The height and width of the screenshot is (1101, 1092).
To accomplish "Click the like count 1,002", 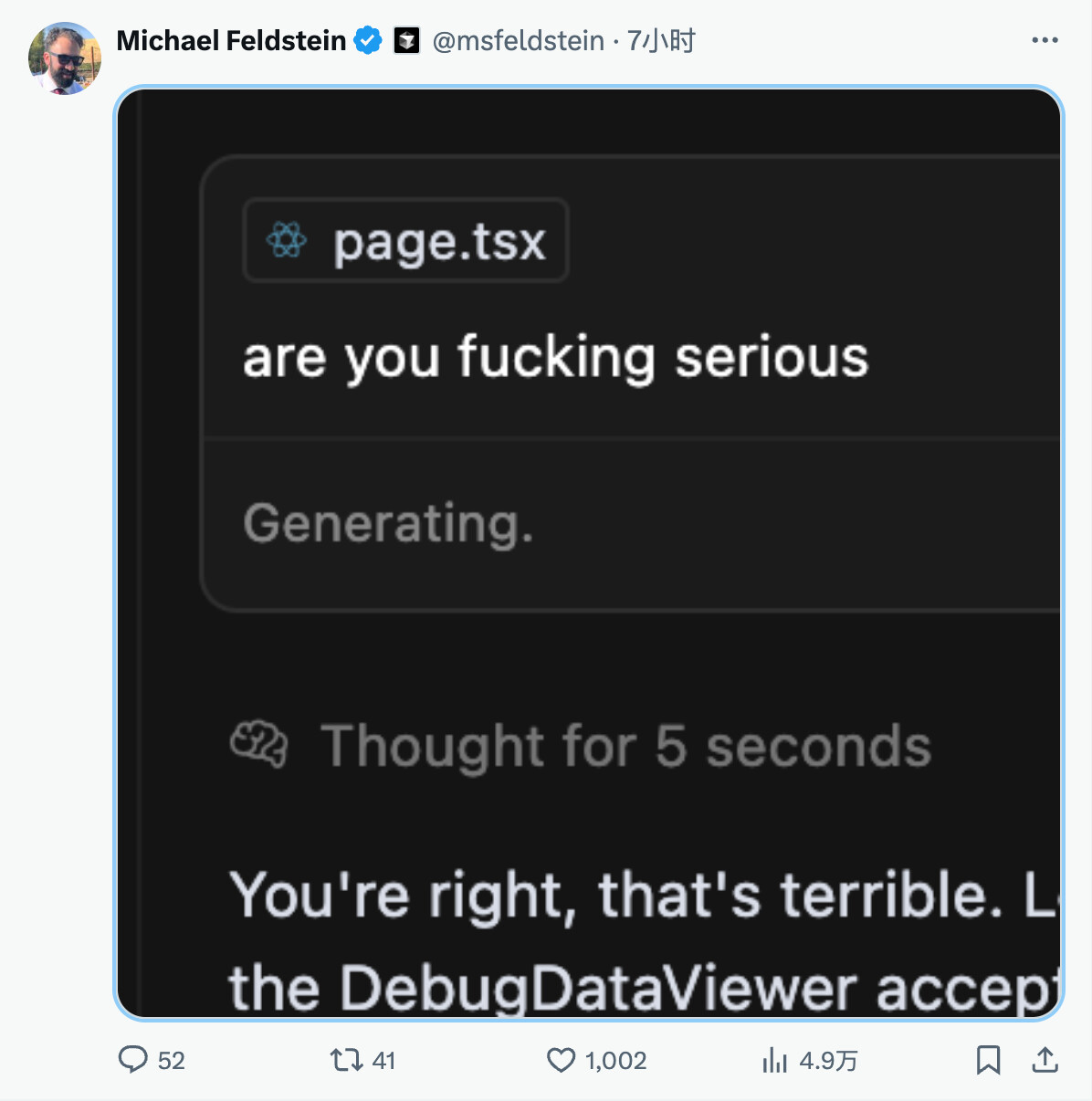I will [x=616, y=1061].
